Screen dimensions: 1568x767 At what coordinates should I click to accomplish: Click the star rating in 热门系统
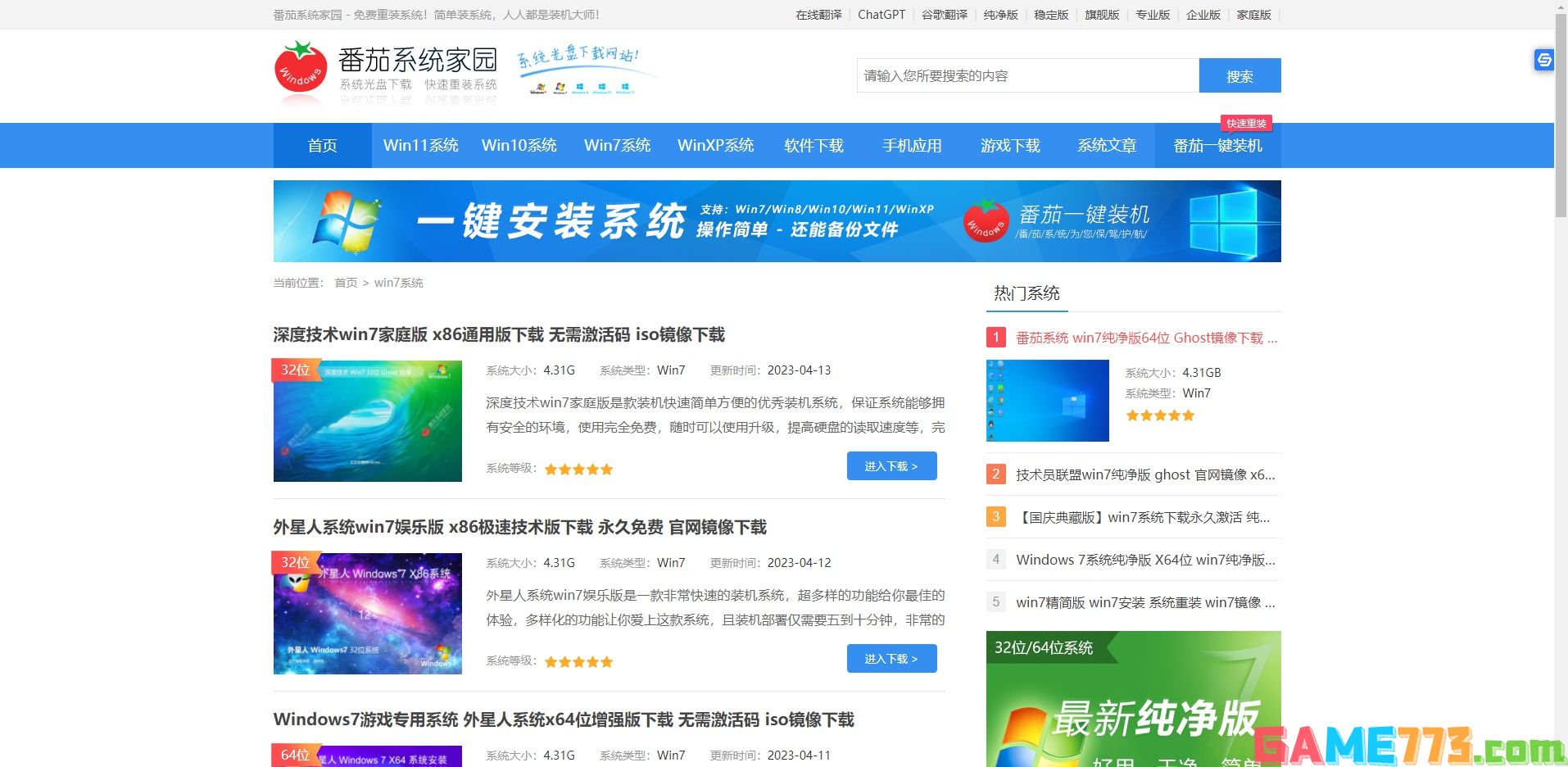point(1160,415)
